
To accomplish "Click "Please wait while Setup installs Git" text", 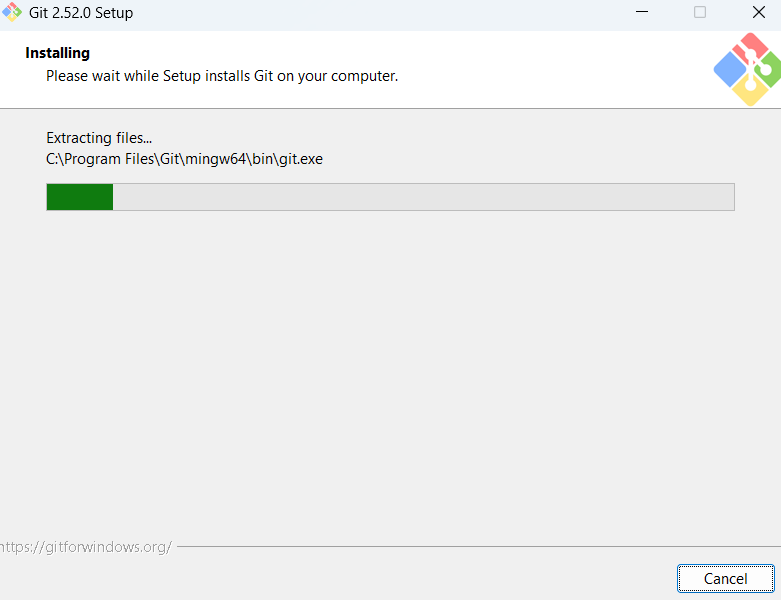I will click(222, 76).
